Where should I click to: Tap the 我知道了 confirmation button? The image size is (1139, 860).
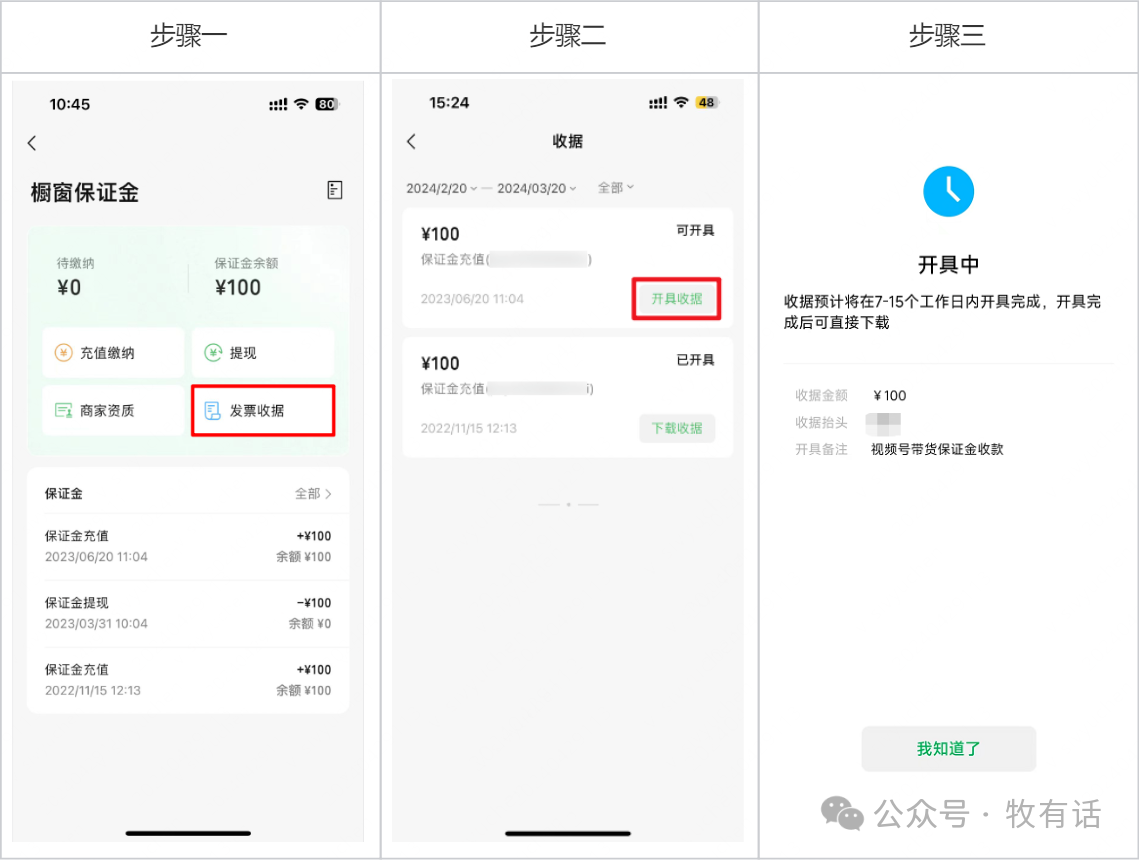point(948,749)
